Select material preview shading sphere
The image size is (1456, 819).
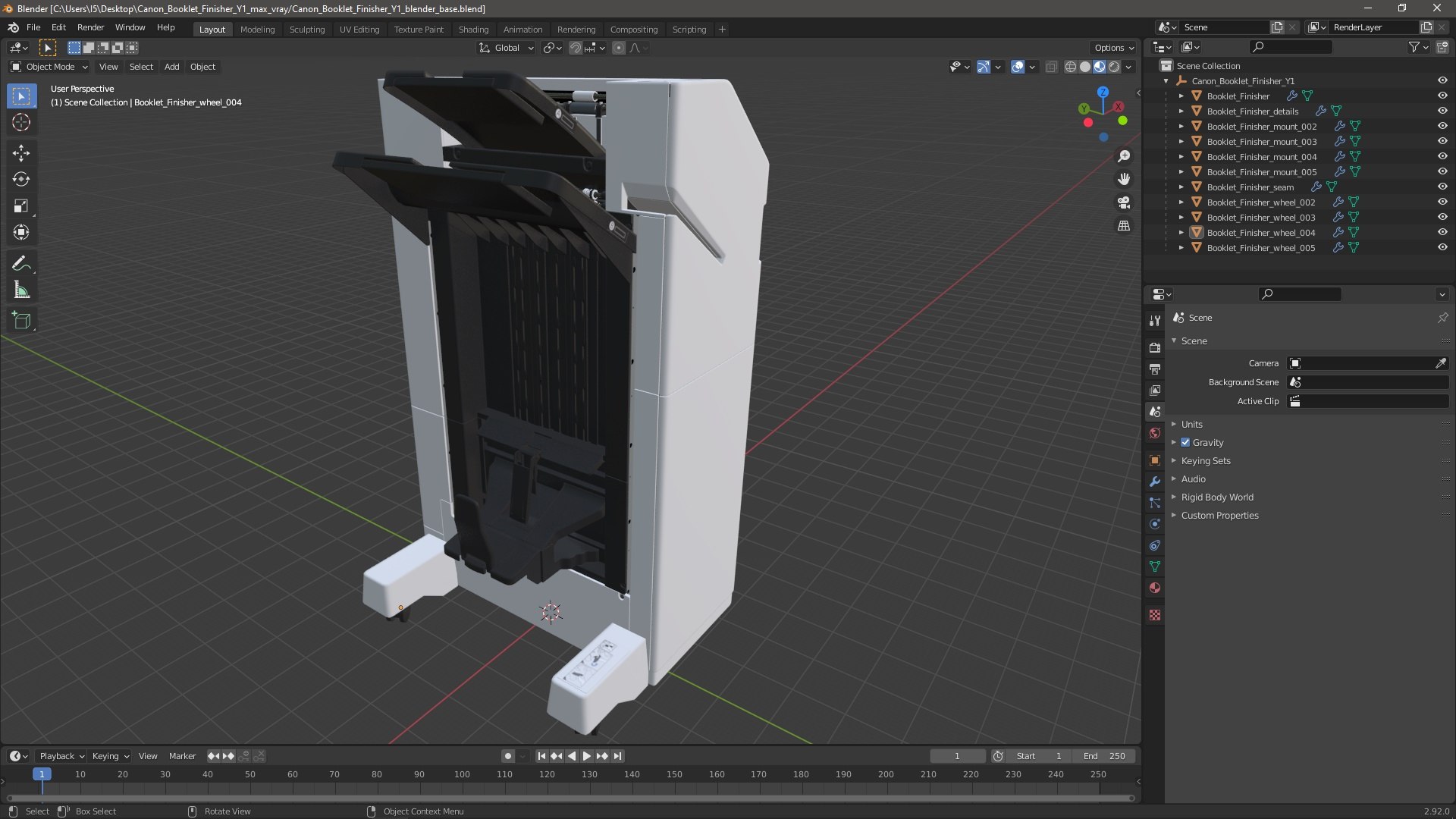tap(1100, 67)
